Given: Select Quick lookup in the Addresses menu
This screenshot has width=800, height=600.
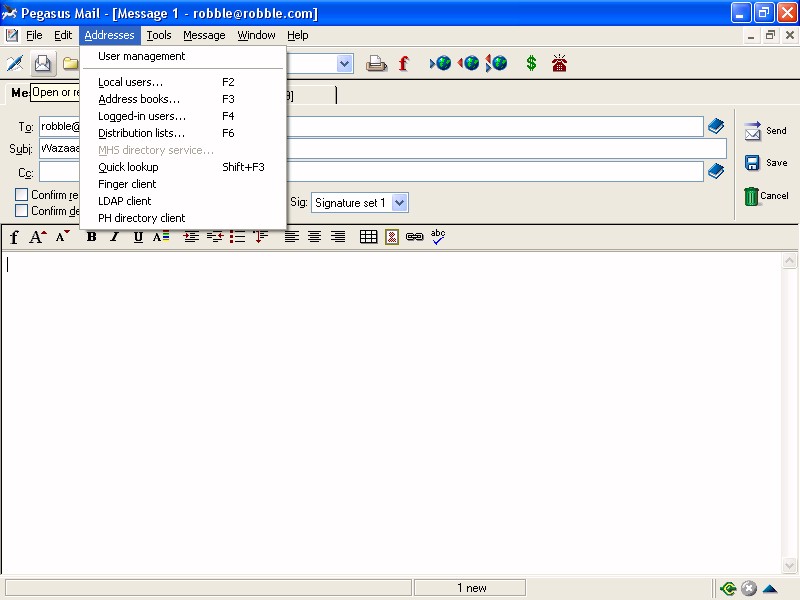Looking at the screenshot, I should (183, 167).
